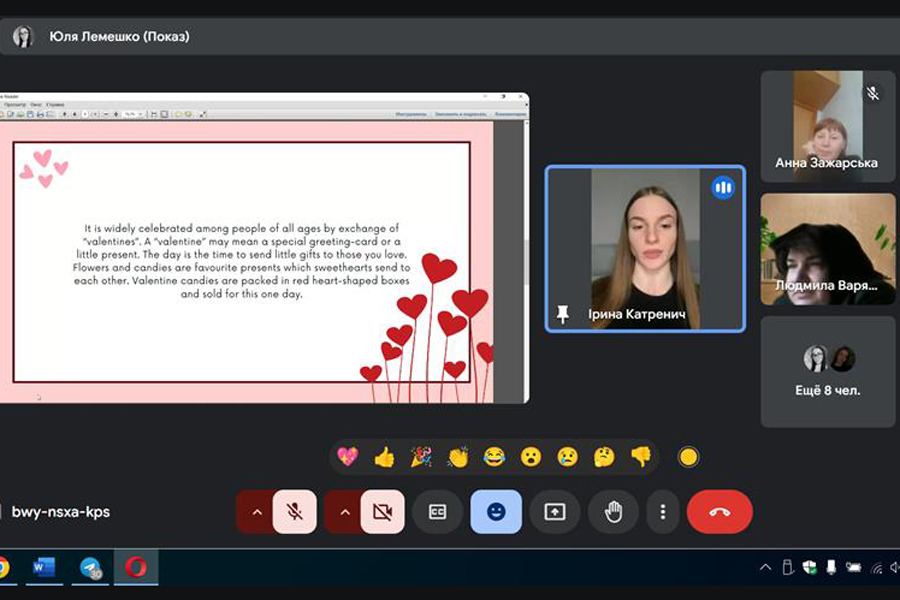Raise hand in the meeting

613,512
